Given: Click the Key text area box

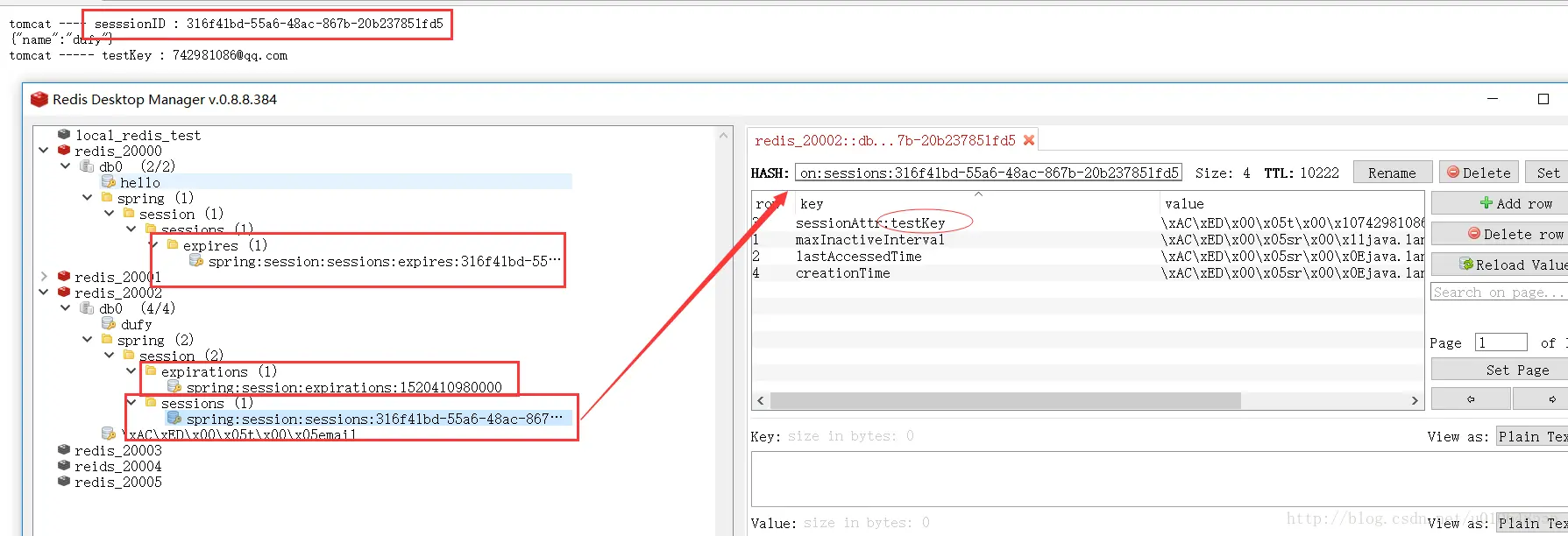Looking at the screenshot, I should click(1159, 478).
